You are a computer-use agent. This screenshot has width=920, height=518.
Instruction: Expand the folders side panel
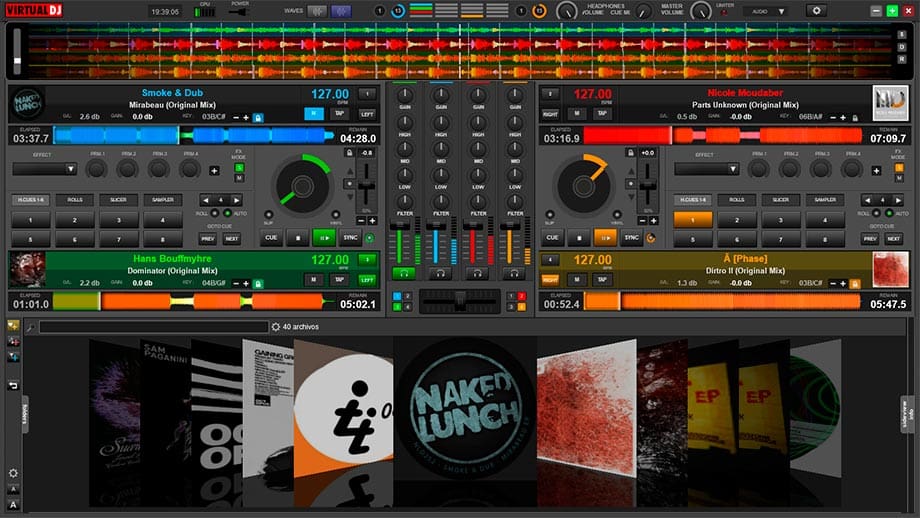click(x=25, y=414)
